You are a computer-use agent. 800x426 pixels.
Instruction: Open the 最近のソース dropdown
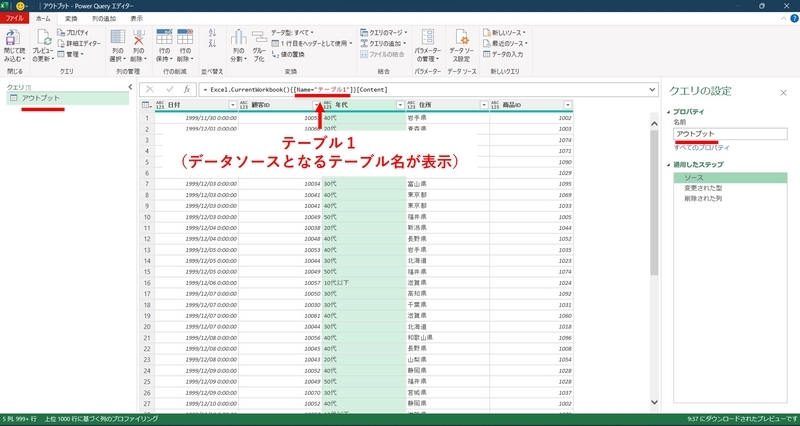506,43
